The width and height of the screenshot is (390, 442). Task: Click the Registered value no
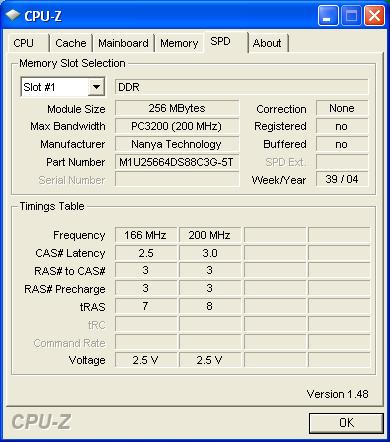342,126
